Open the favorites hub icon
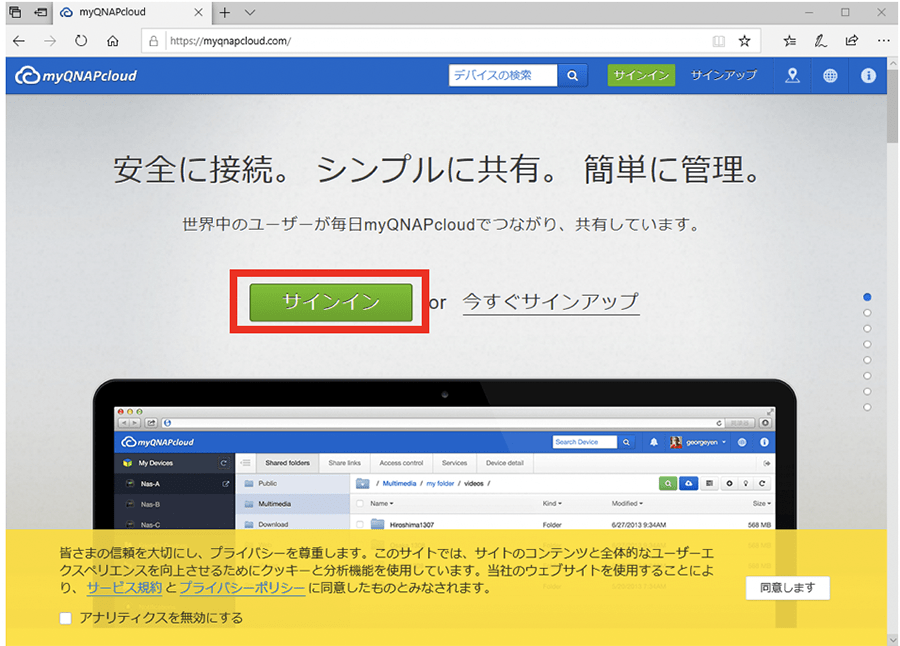900x646 pixels. click(x=790, y=41)
